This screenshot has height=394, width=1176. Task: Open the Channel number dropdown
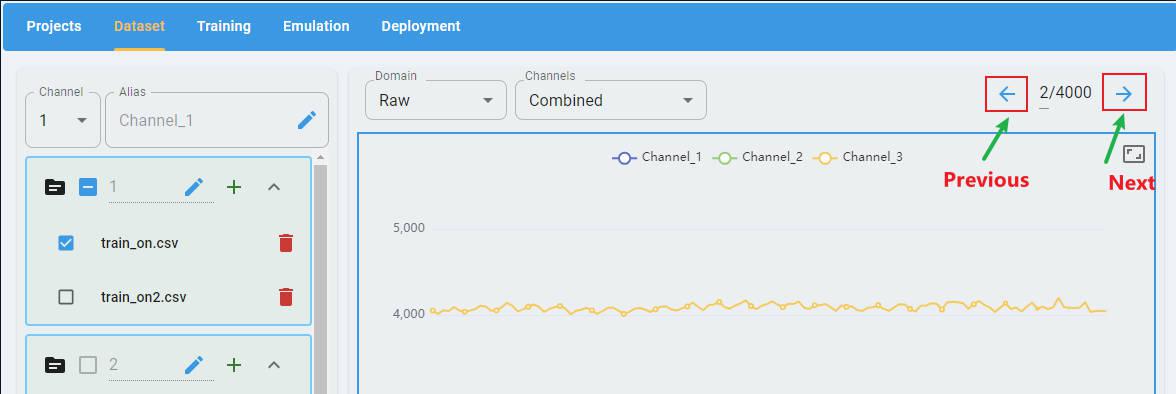click(x=63, y=120)
